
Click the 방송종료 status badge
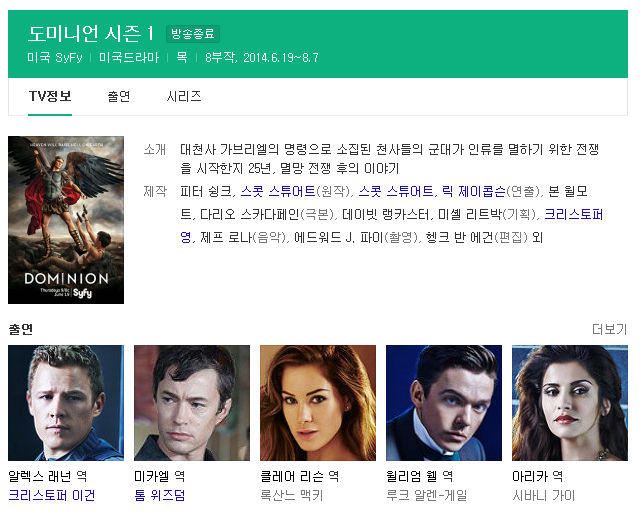(193, 34)
